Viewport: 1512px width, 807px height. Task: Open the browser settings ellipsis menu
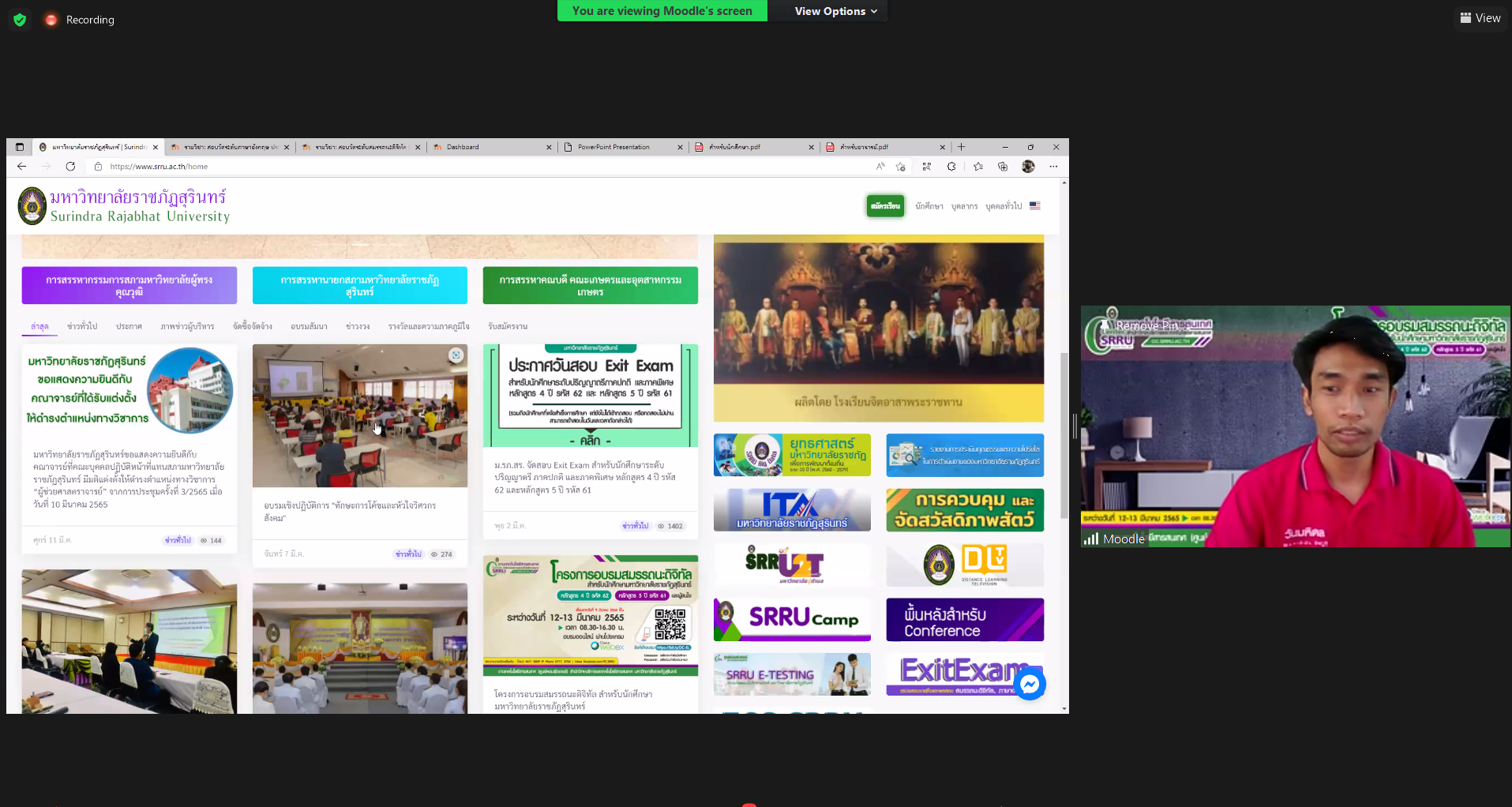[x=1053, y=167]
